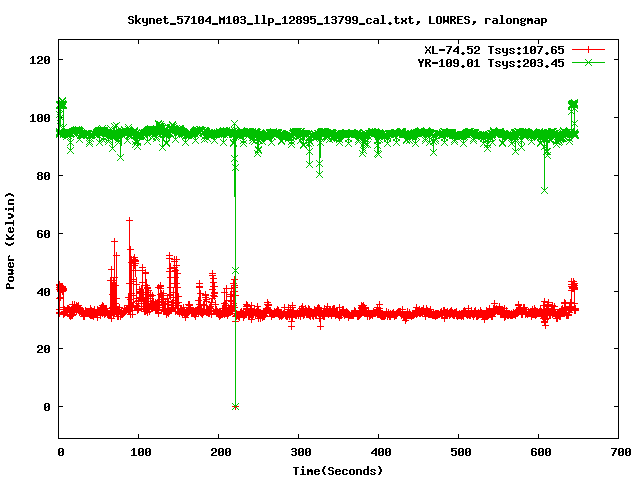Viewport: 640px width, 480px height.
Task: Click the x-axis tick label 500
Action: pyautogui.click(x=460, y=452)
